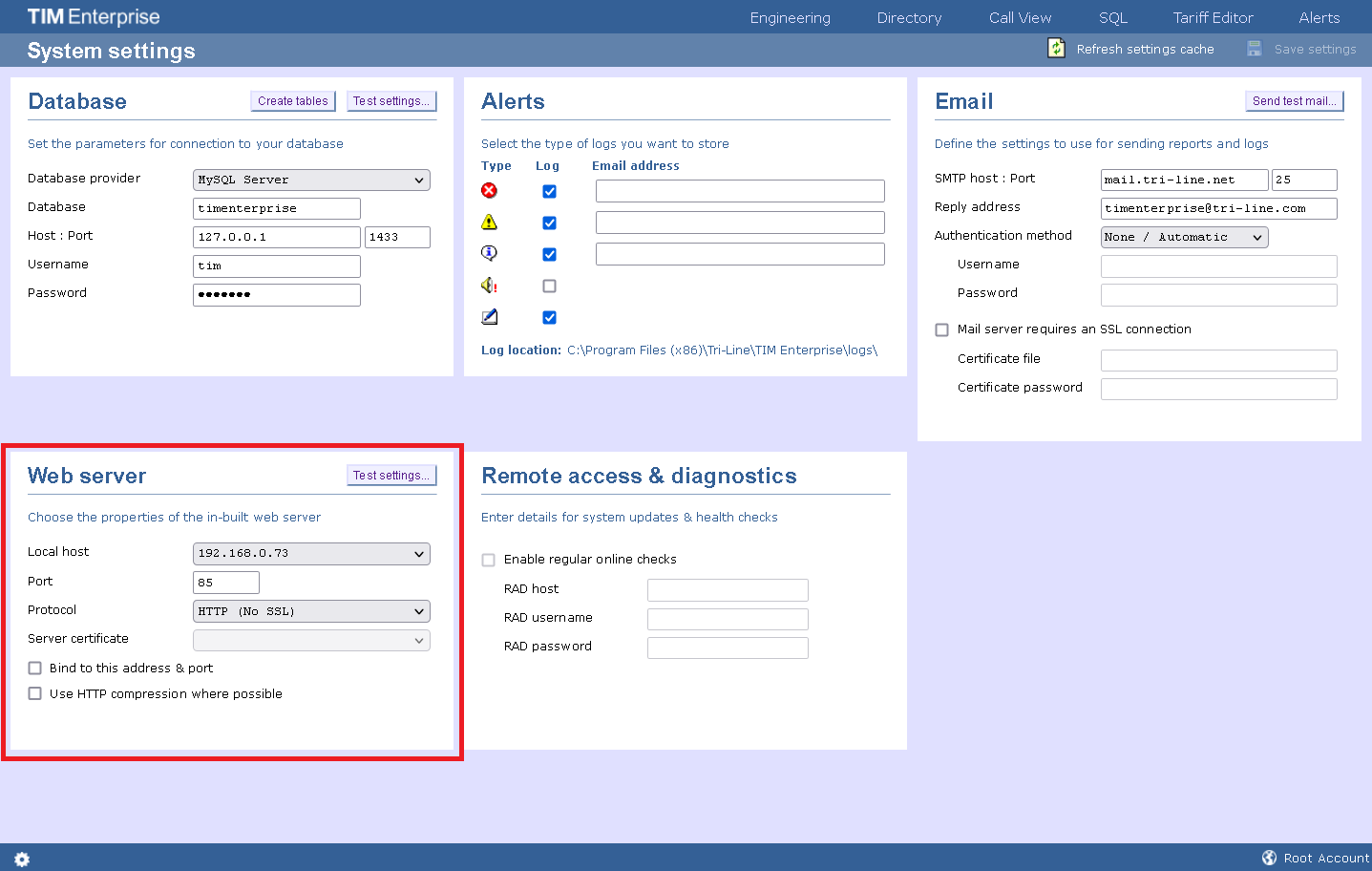Viewport: 1372px width, 871px height.
Task: Switch to the Tariff Editor section
Action: (1213, 16)
